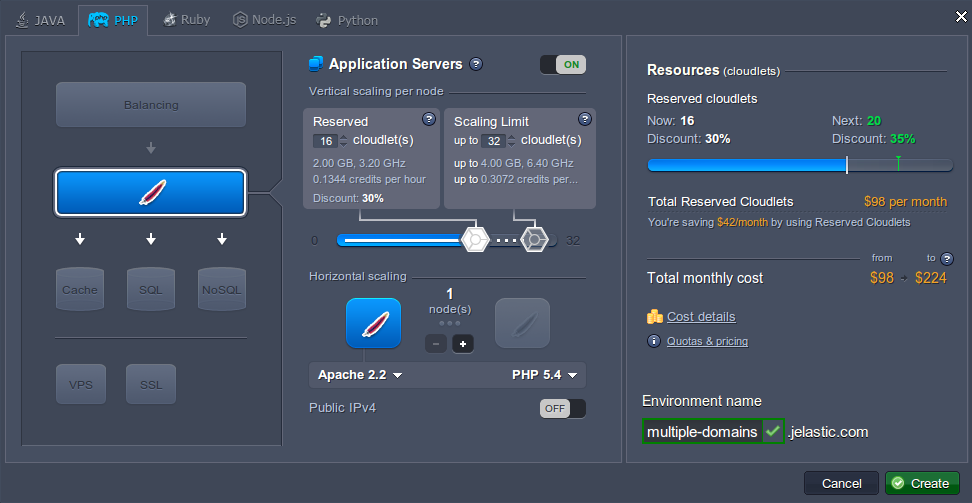Select the PHP tab
The width and height of the screenshot is (972, 503).
pos(112,20)
